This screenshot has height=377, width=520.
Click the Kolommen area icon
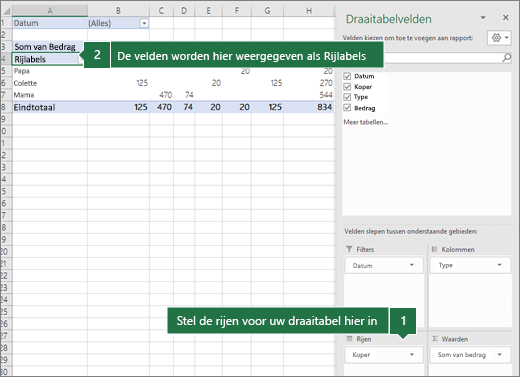tap(434, 249)
